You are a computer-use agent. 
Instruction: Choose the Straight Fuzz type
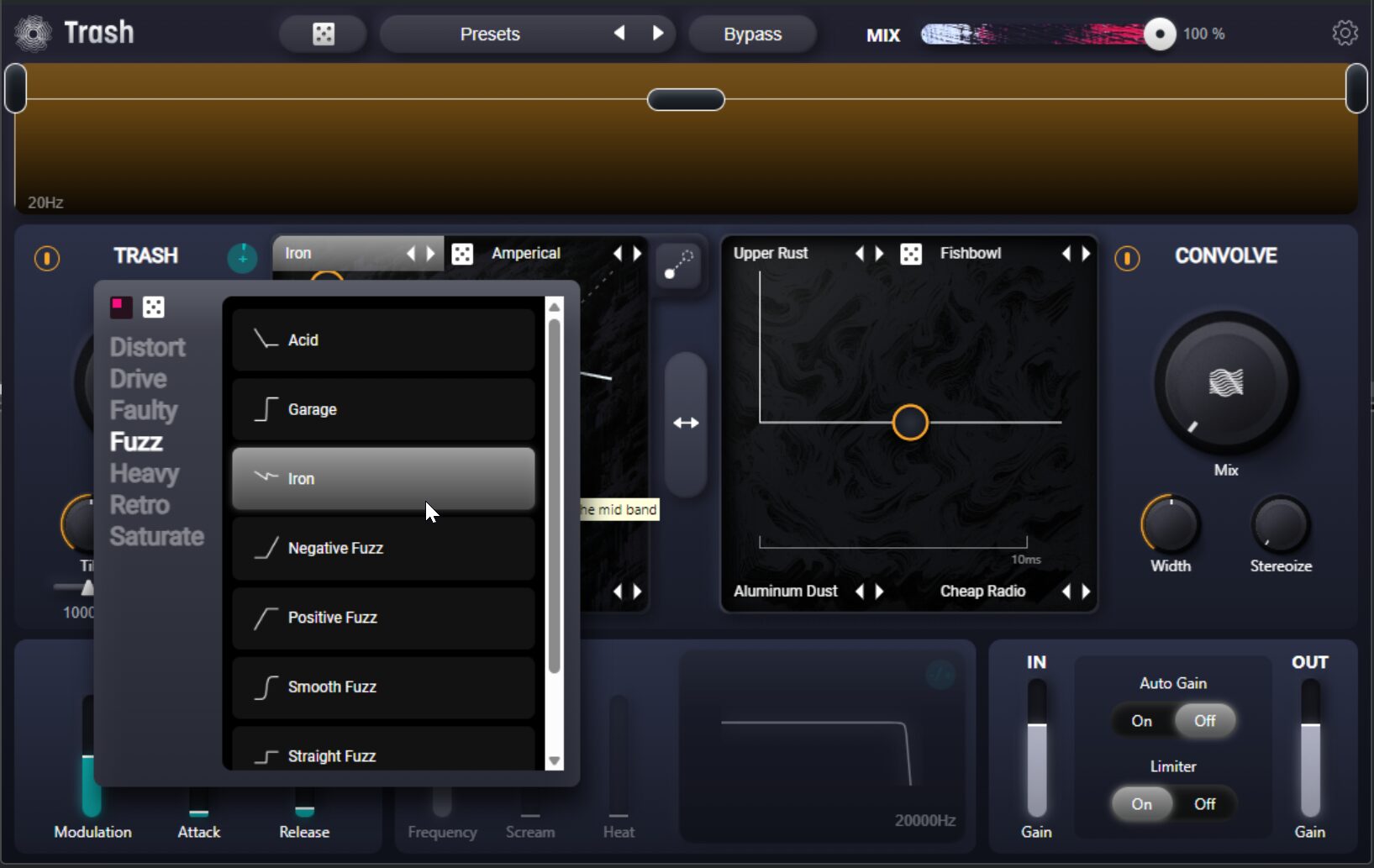(383, 748)
